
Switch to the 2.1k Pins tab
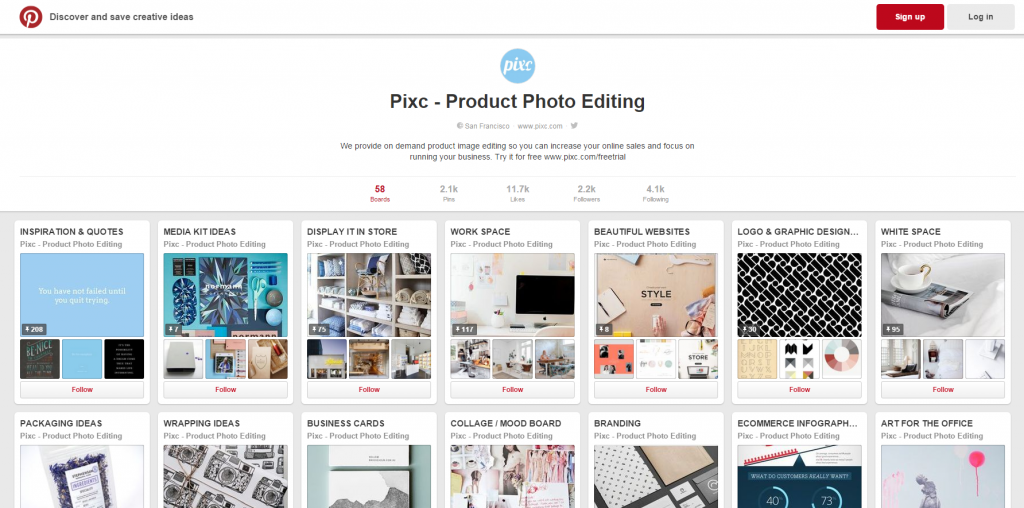pos(449,193)
